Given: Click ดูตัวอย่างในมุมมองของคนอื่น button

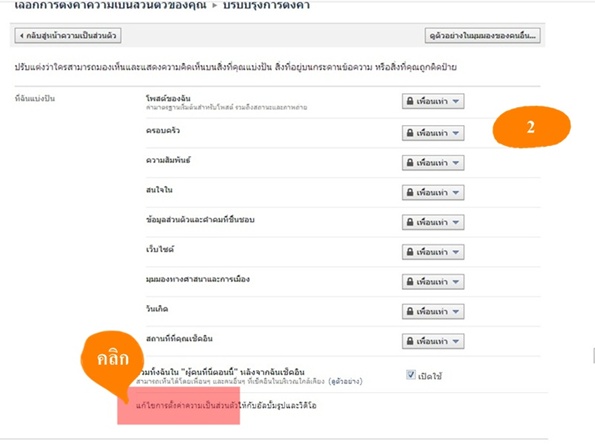Looking at the screenshot, I should click(482, 36).
